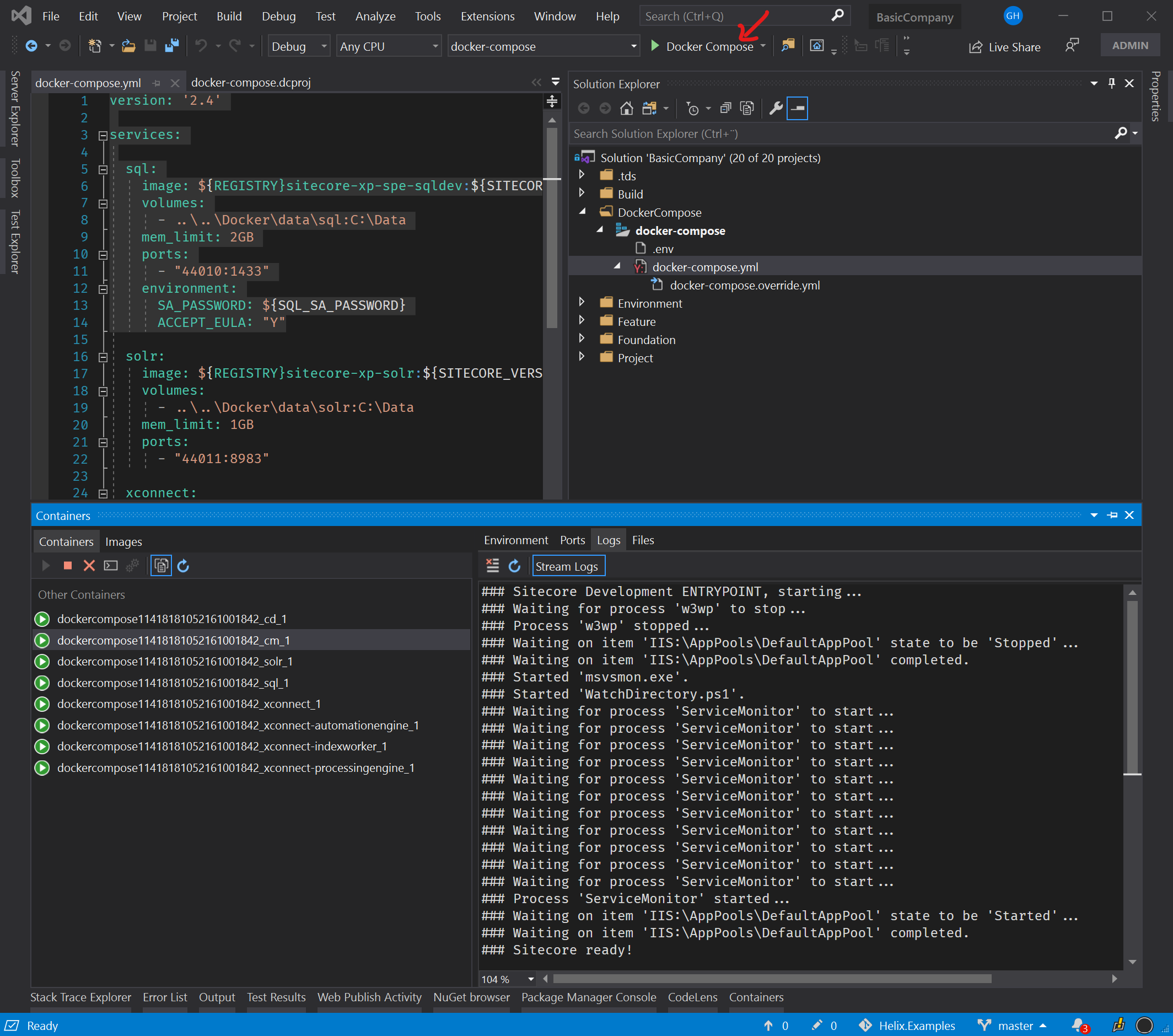Open Live Share session
The height and width of the screenshot is (1036, 1173).
(x=1004, y=46)
